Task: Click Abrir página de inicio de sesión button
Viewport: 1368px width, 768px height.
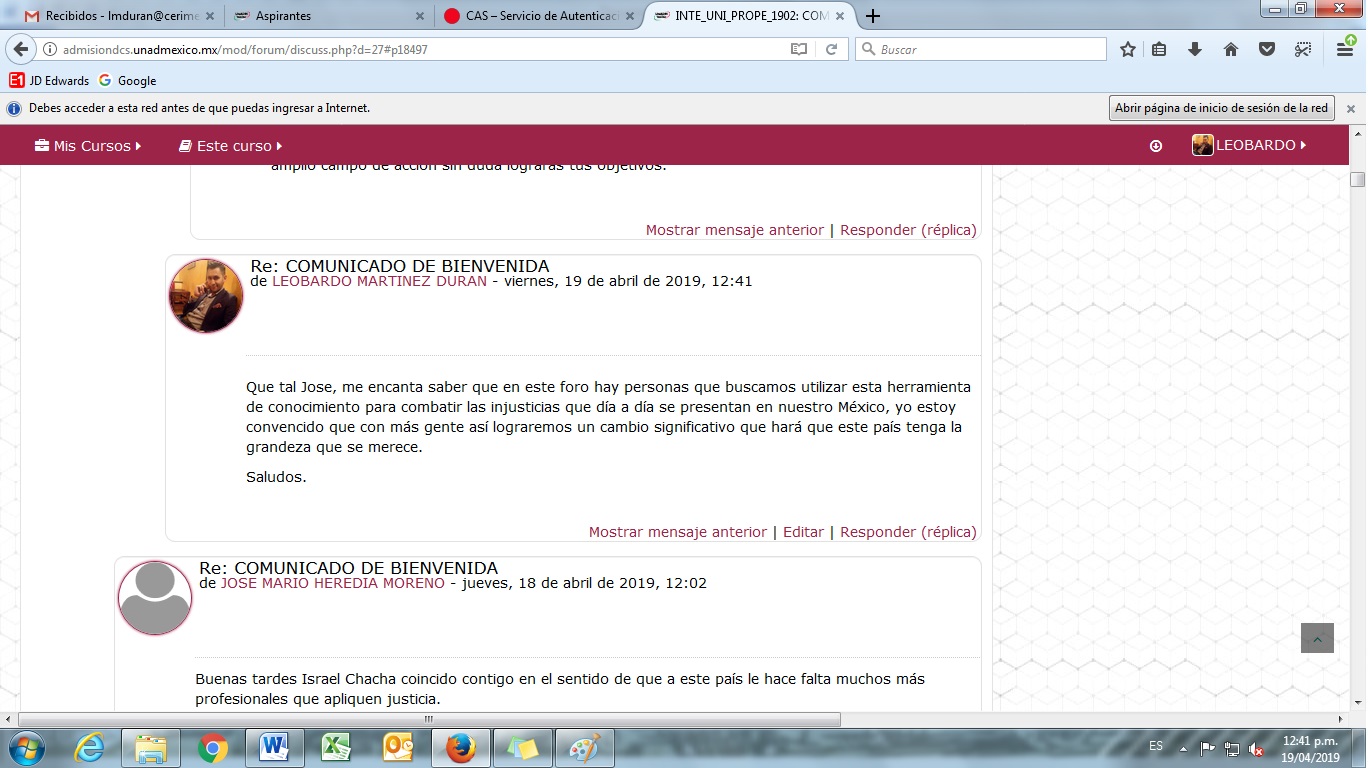Action: pyautogui.click(x=1221, y=108)
